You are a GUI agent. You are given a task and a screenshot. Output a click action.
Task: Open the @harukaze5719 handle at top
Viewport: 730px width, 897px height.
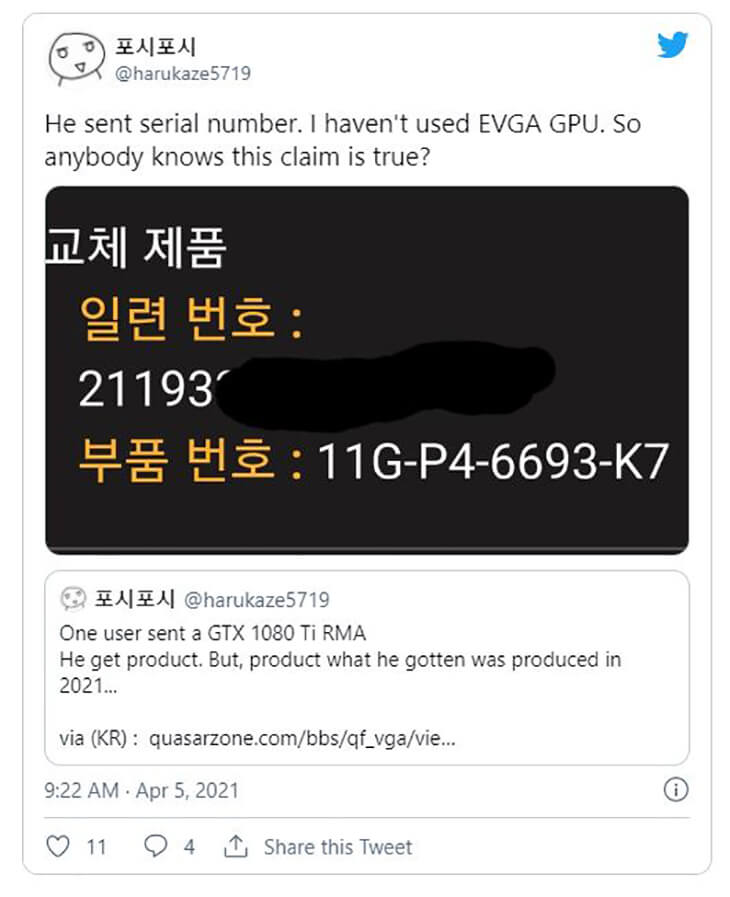tap(183, 73)
